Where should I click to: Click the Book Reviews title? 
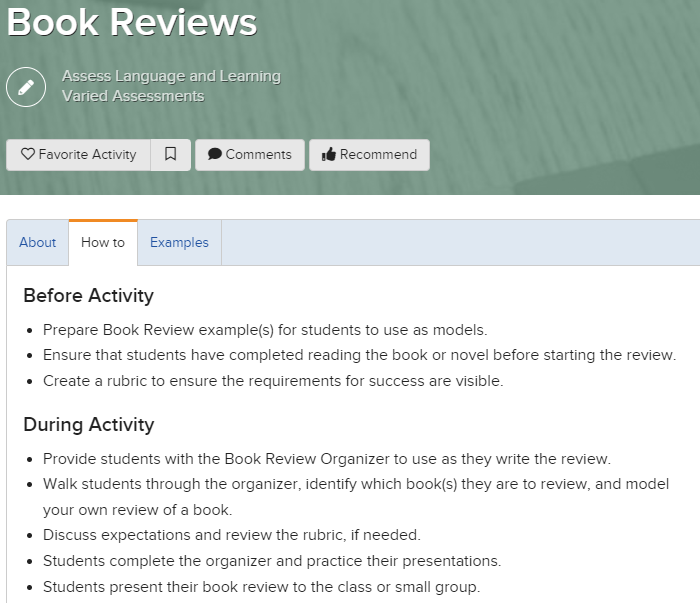pyautogui.click(x=132, y=21)
